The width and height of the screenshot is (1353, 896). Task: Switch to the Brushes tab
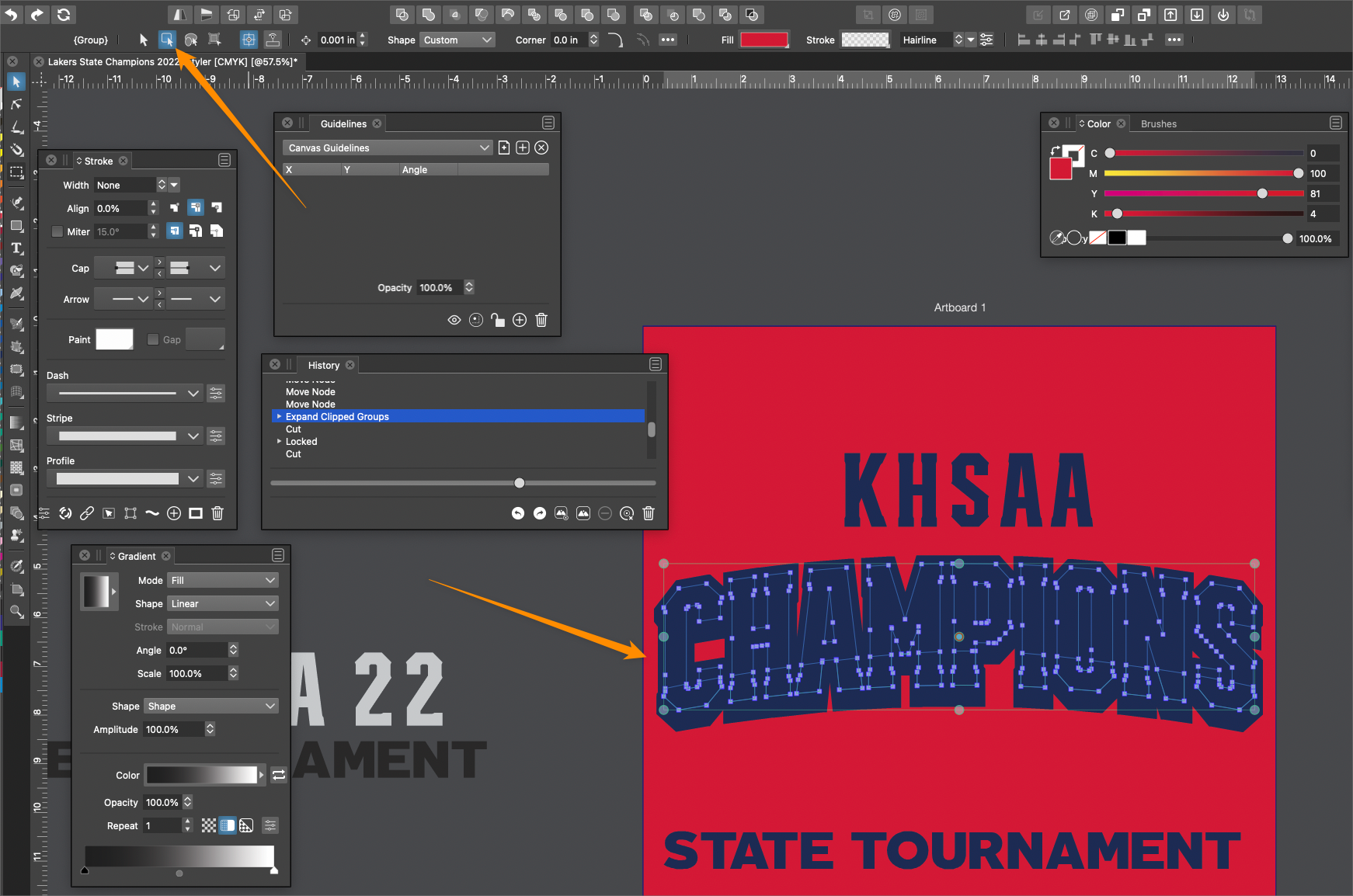click(1158, 123)
